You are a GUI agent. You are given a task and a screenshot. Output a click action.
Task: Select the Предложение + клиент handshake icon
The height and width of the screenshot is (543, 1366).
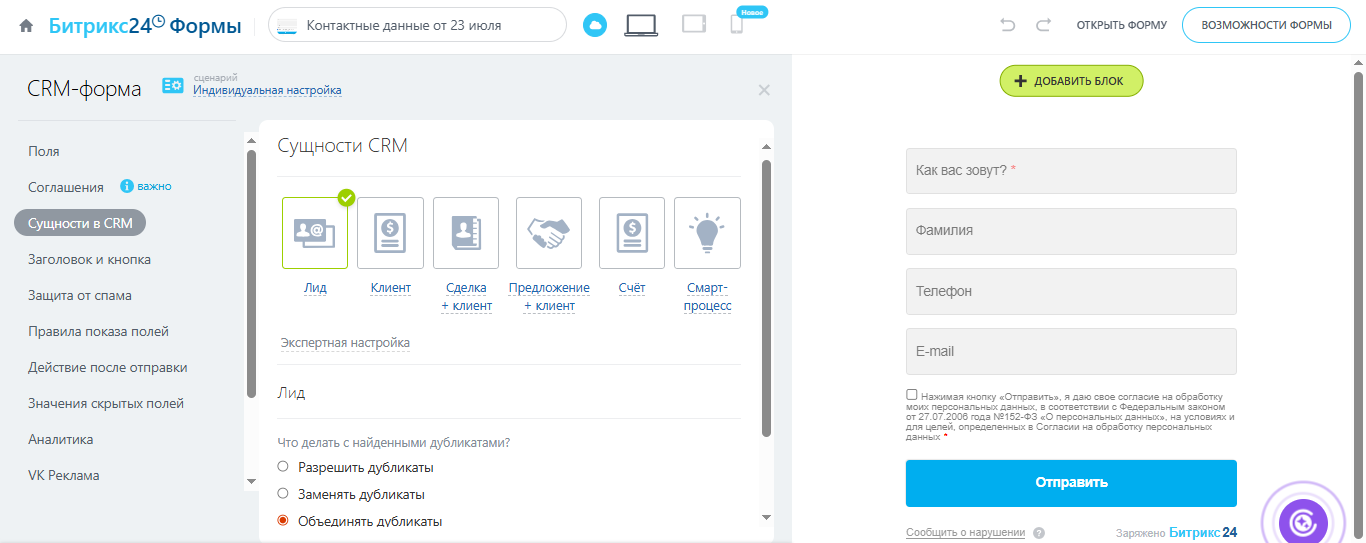pyautogui.click(x=549, y=233)
